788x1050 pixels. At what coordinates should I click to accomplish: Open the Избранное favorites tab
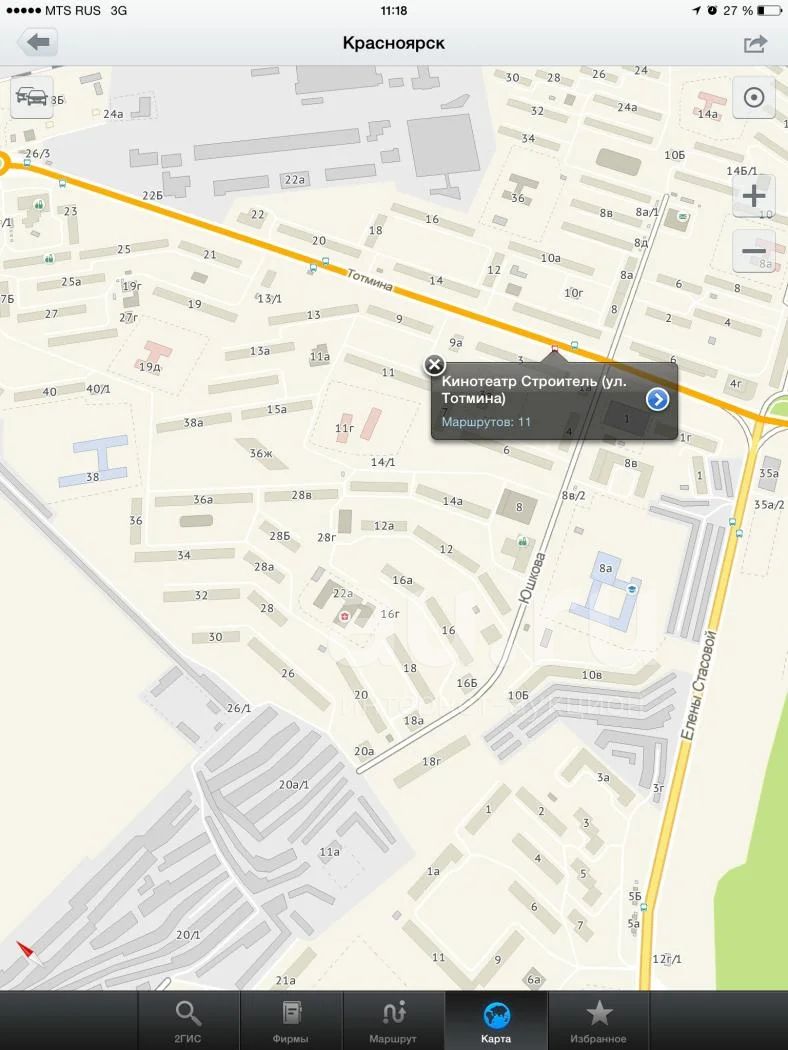(599, 1021)
